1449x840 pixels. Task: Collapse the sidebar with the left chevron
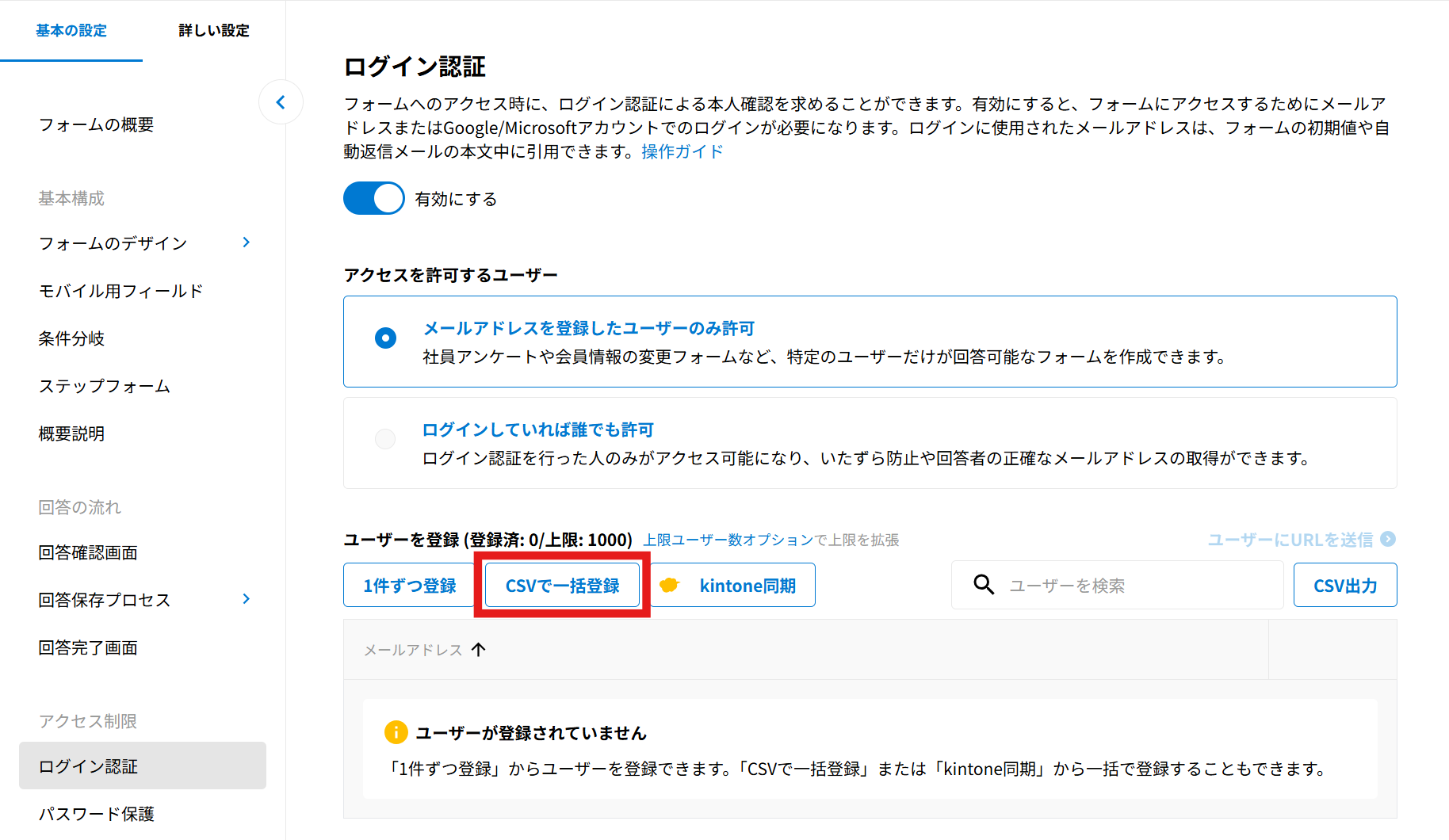point(281,102)
